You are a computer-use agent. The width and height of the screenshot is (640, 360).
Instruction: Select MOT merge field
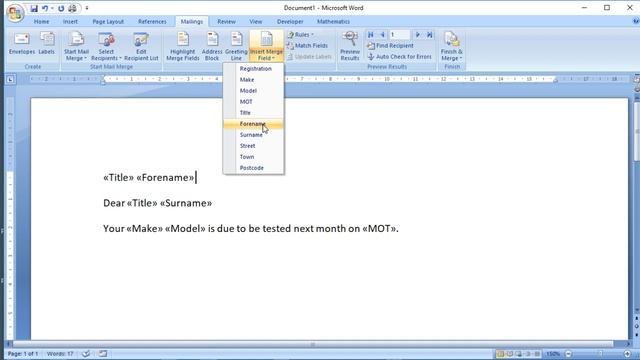coord(253,102)
